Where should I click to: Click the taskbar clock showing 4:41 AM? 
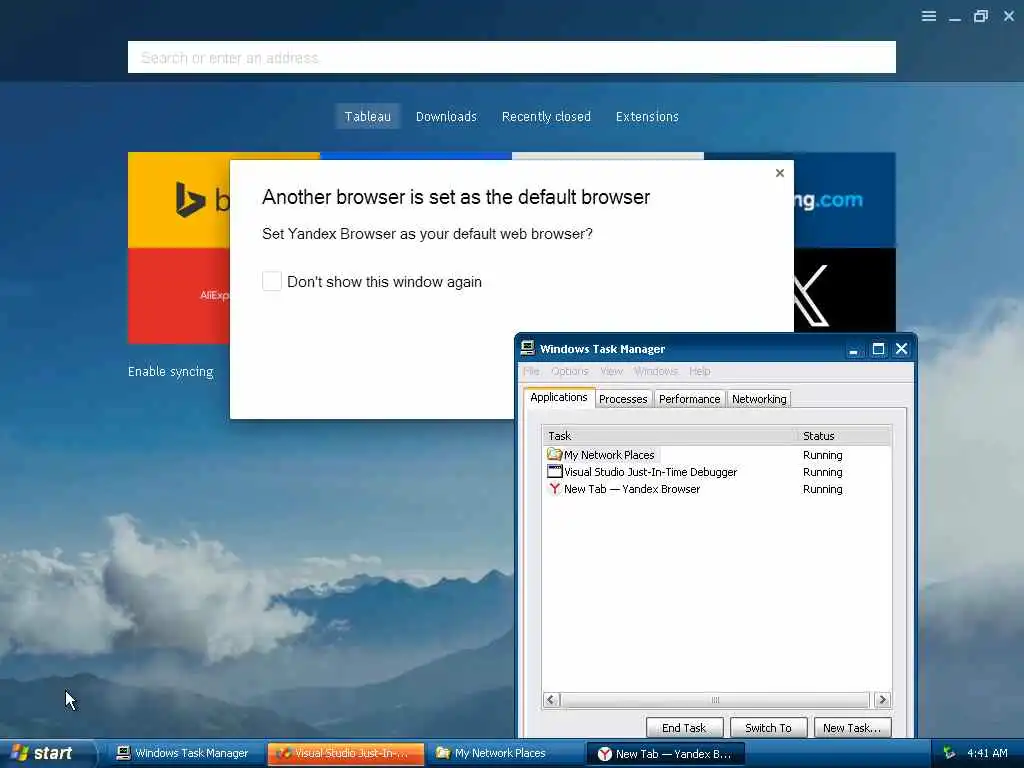tap(987, 753)
